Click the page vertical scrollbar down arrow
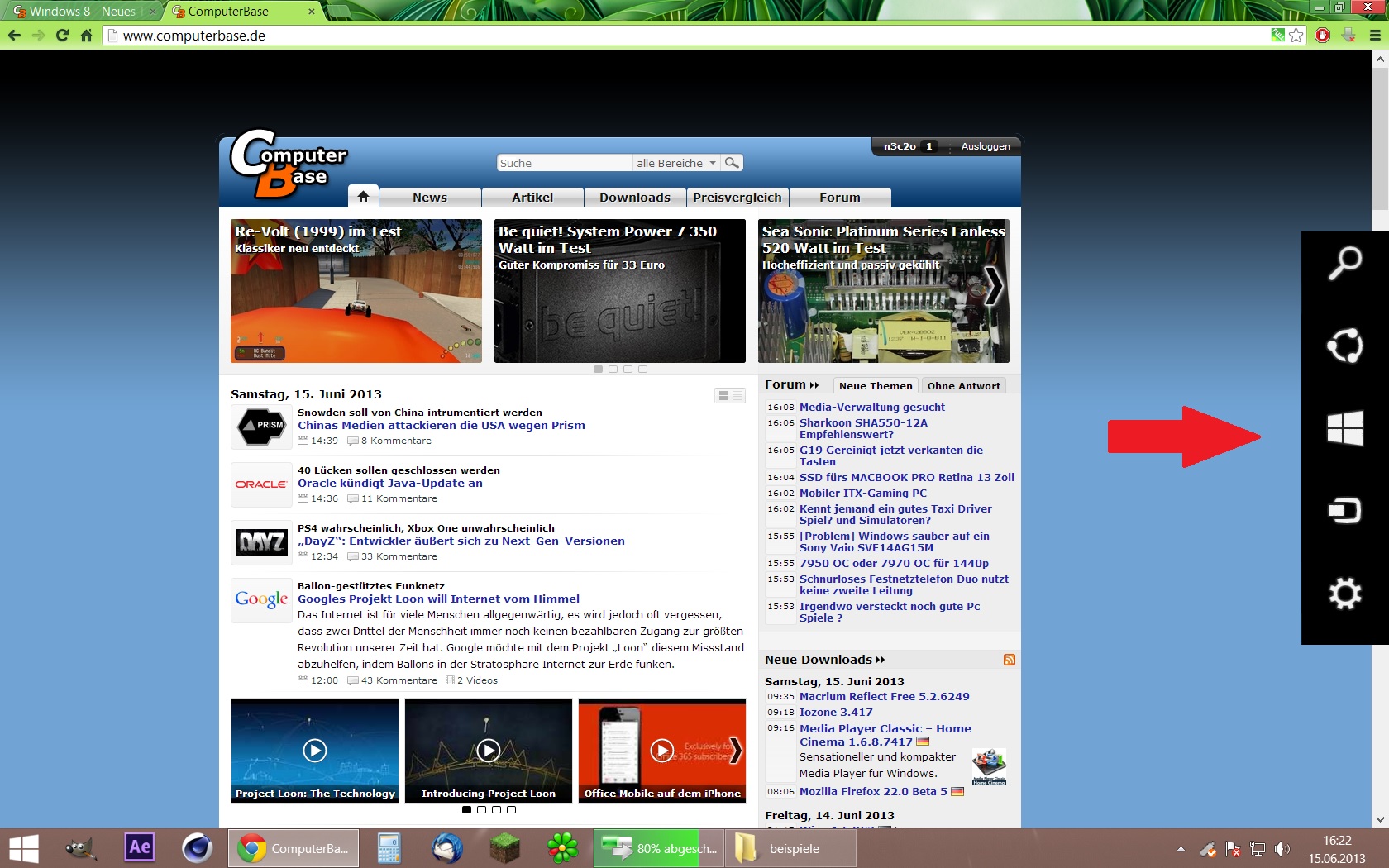Image resolution: width=1389 pixels, height=868 pixels. (1380, 819)
